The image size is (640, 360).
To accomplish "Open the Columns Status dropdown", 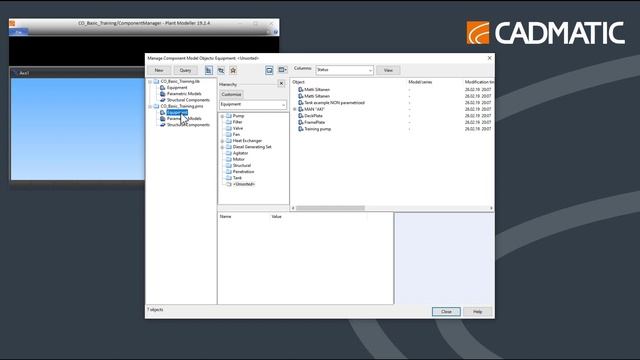I will pos(344,70).
